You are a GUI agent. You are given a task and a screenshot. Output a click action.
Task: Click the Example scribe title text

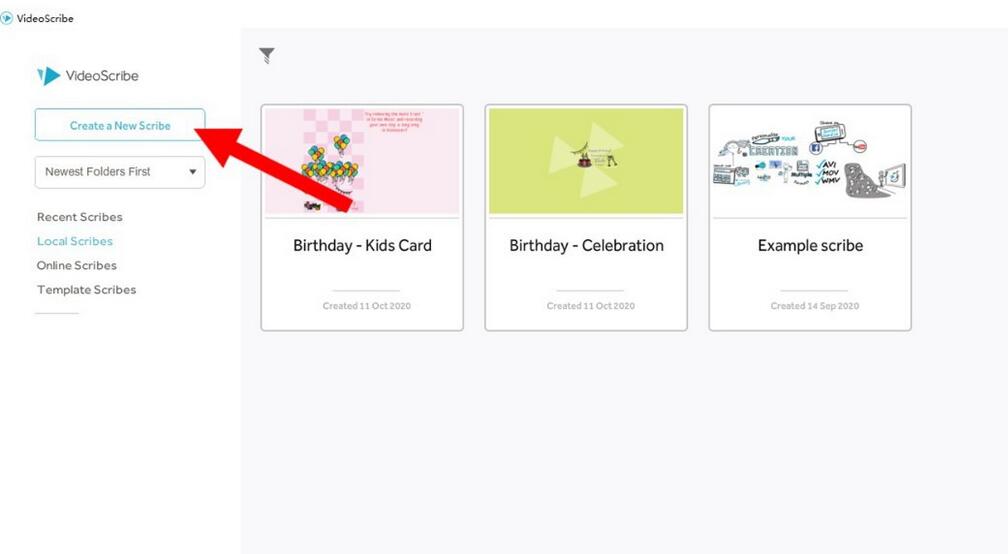[810, 246]
